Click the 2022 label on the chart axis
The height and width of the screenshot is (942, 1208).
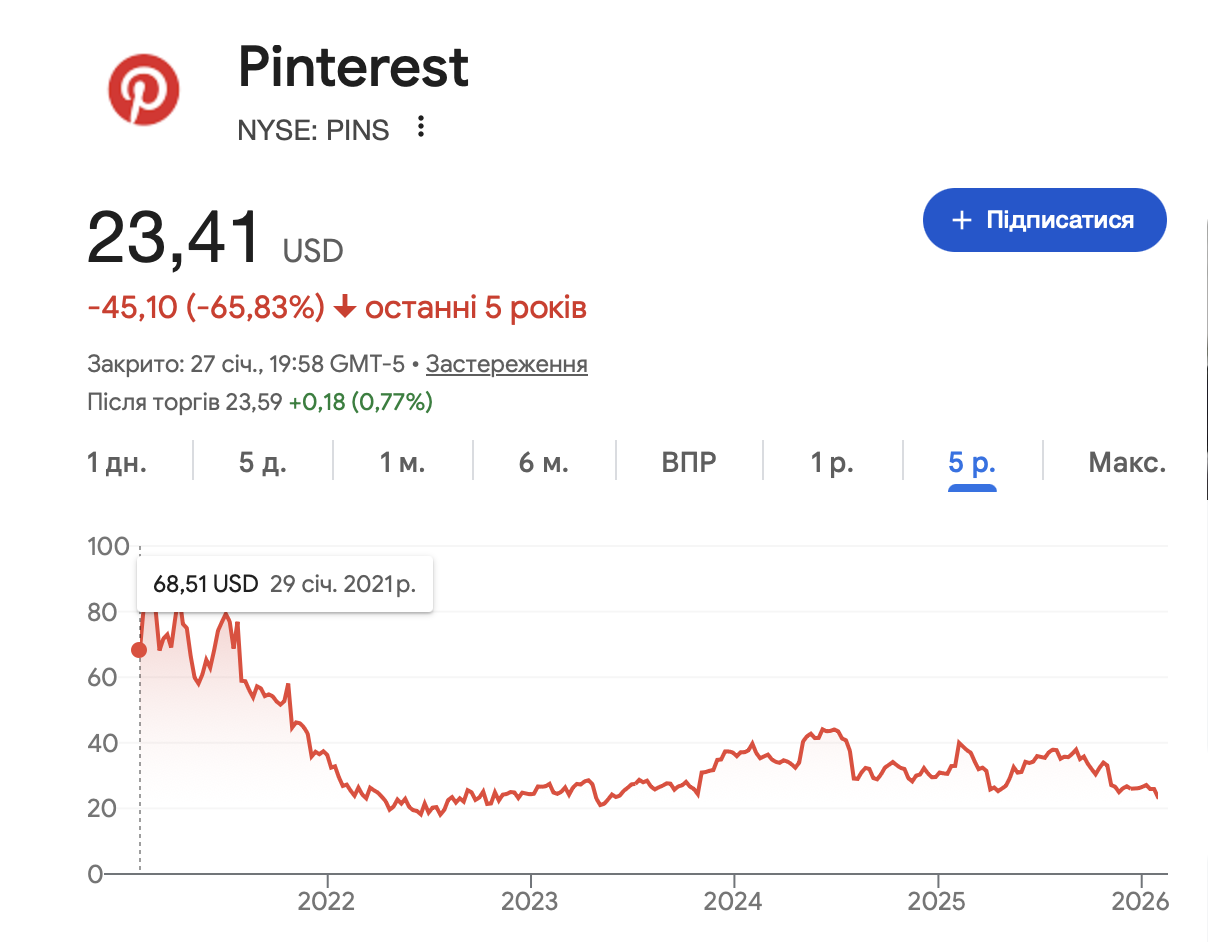pyautogui.click(x=327, y=901)
